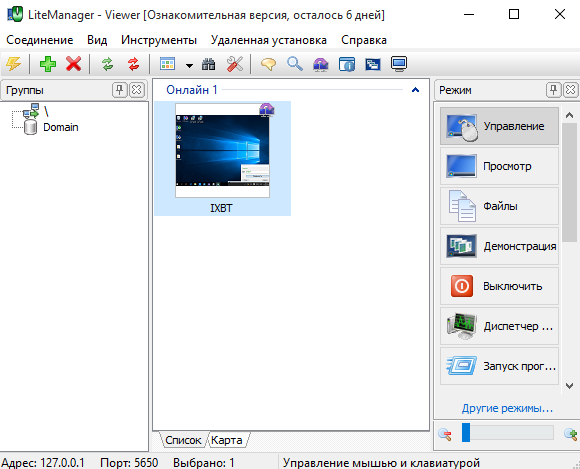This screenshot has height=469, width=580.
Task: Select Демонстрация mode
Action: point(499,246)
